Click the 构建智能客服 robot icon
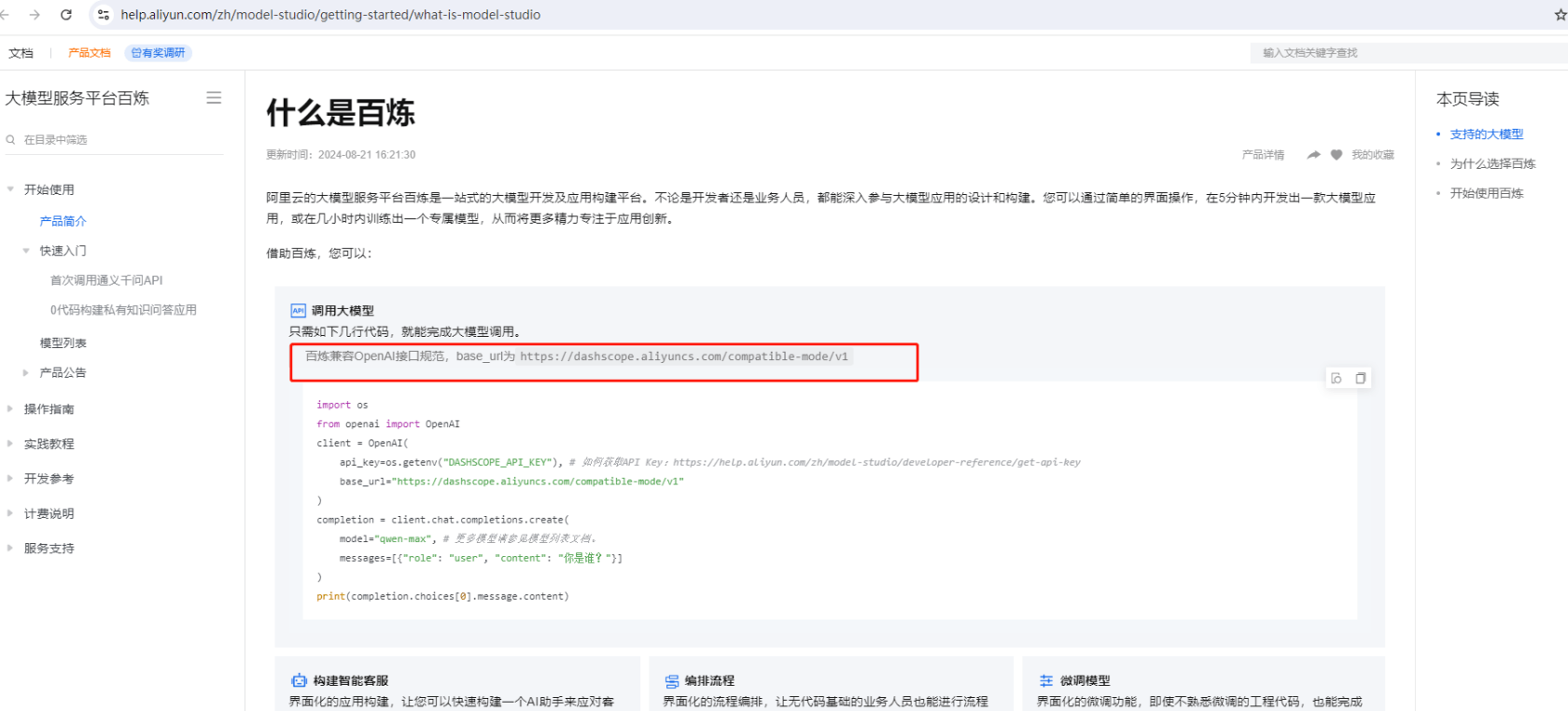The width and height of the screenshot is (1568, 711). pos(299,681)
